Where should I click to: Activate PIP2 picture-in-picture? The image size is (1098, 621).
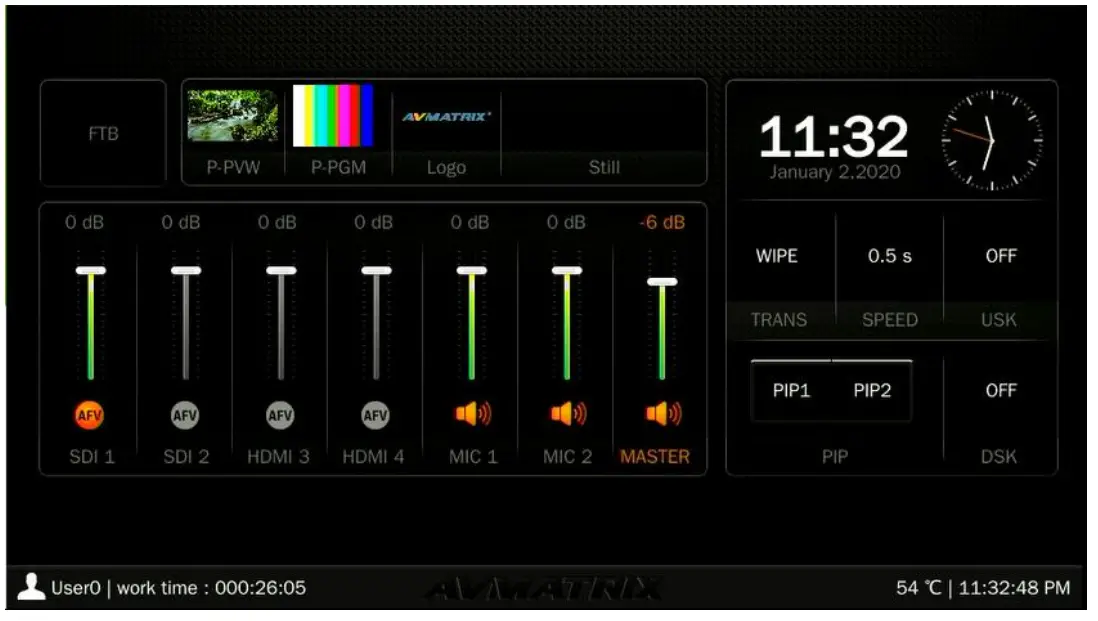click(x=873, y=391)
